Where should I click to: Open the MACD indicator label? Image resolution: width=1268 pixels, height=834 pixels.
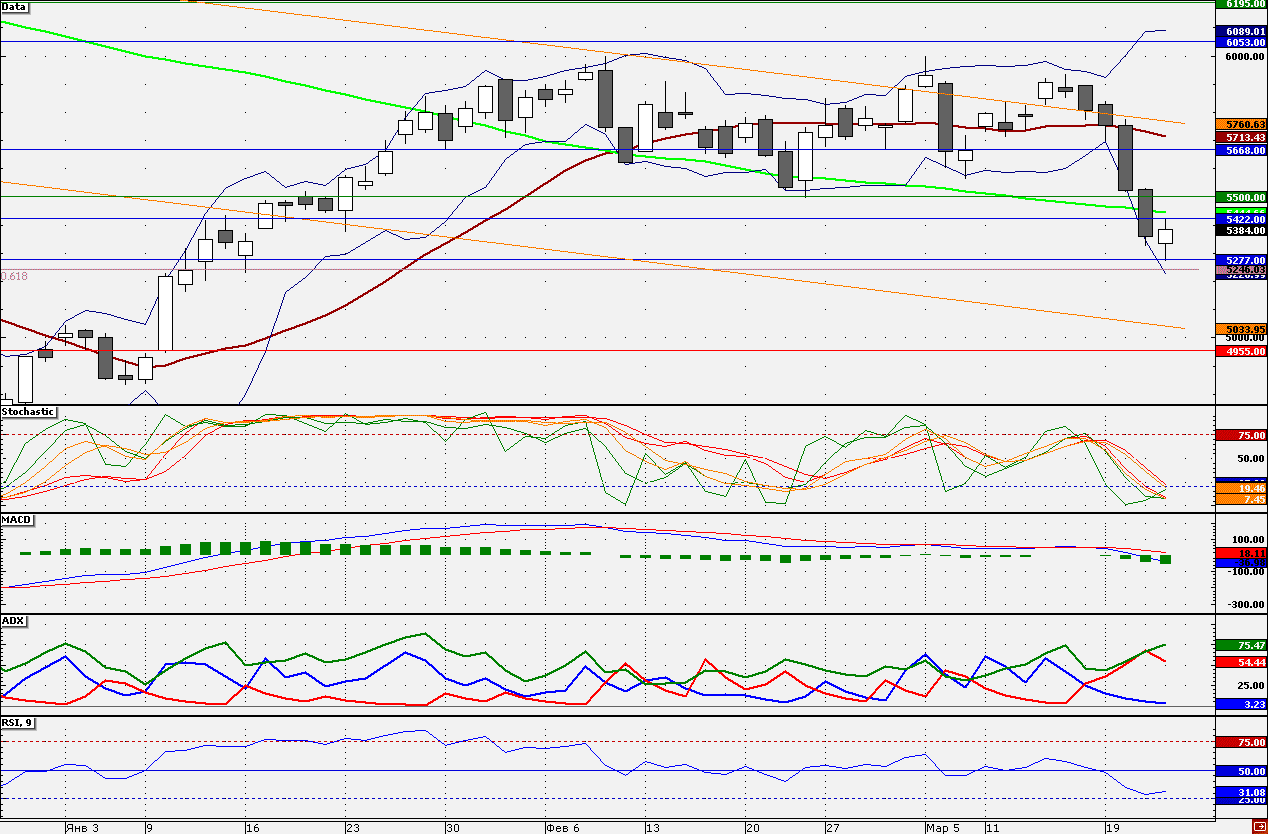15,519
